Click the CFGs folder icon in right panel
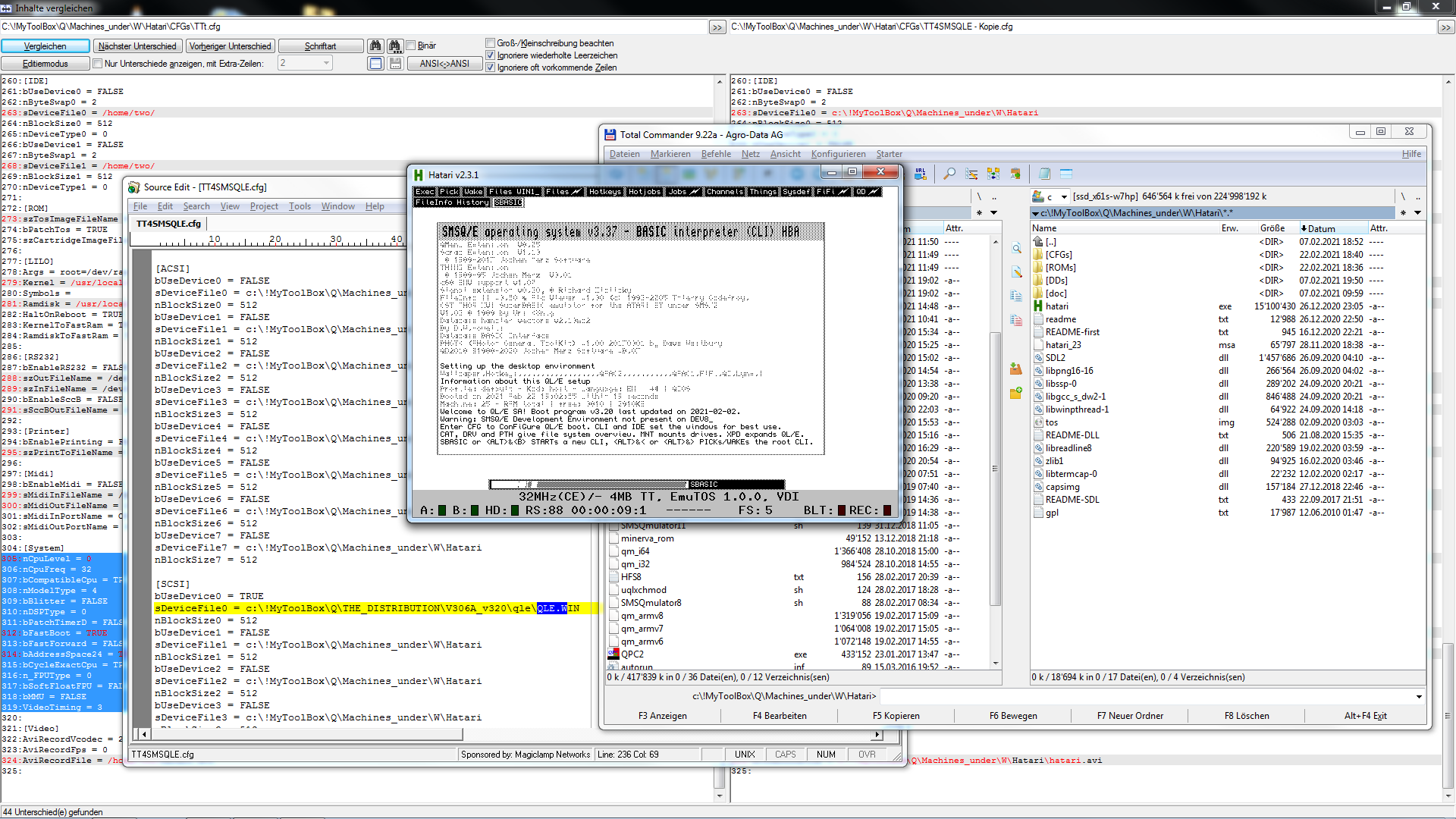The width and height of the screenshot is (1456, 819). tap(1038, 255)
